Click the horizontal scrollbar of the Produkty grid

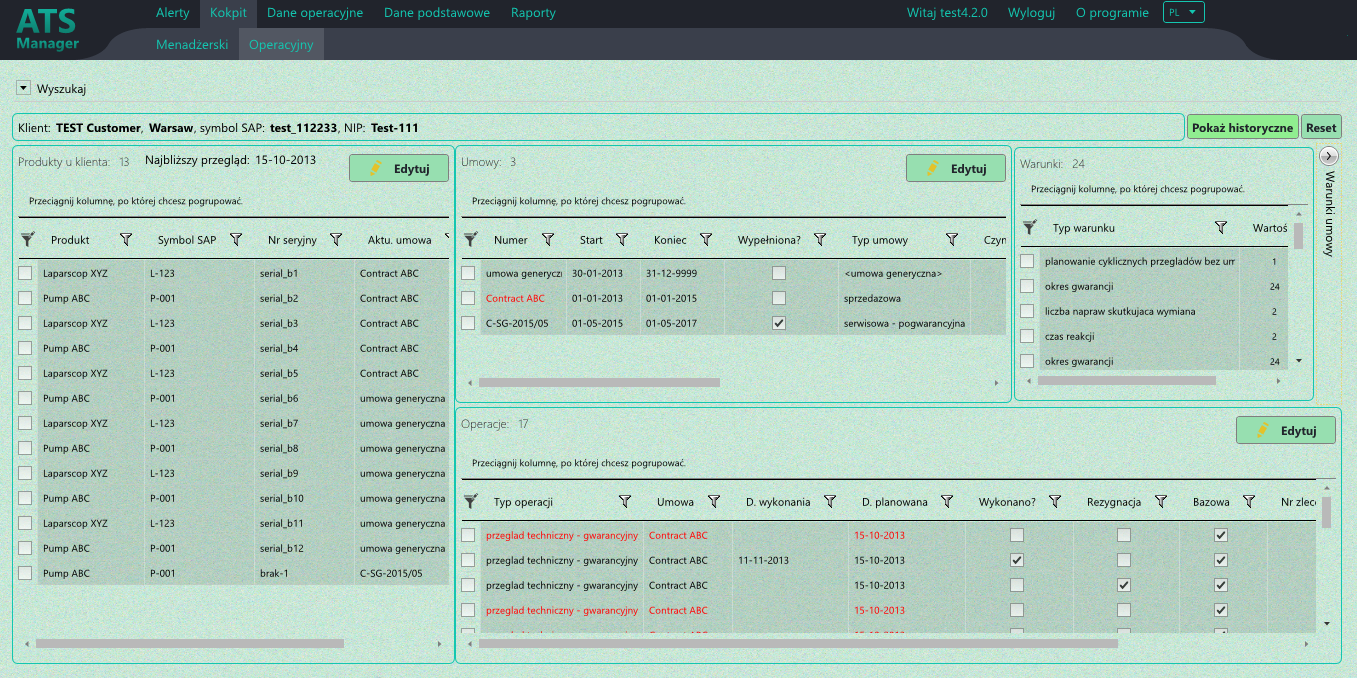[x=190, y=644]
